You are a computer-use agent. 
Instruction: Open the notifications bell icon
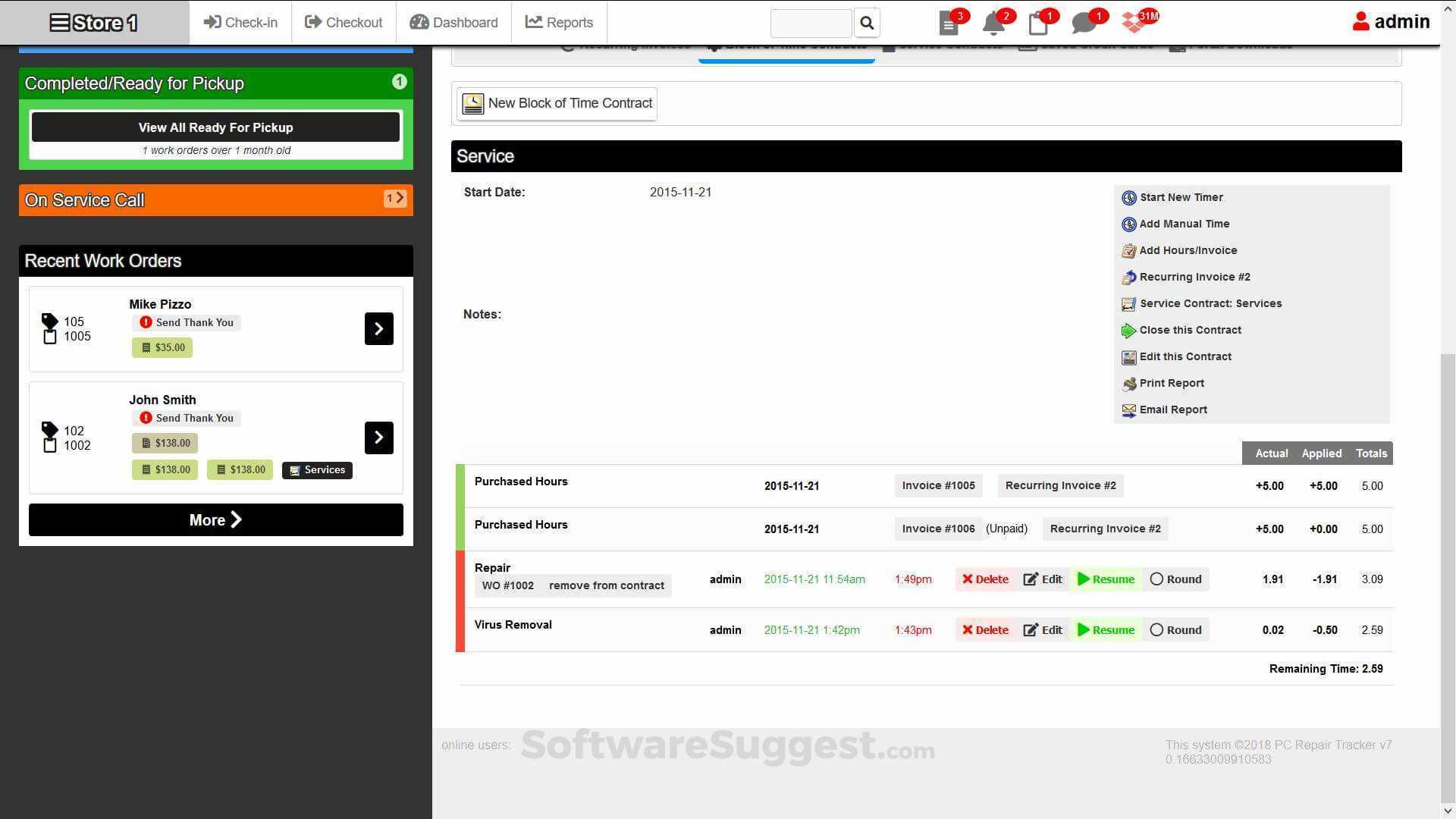point(993,23)
